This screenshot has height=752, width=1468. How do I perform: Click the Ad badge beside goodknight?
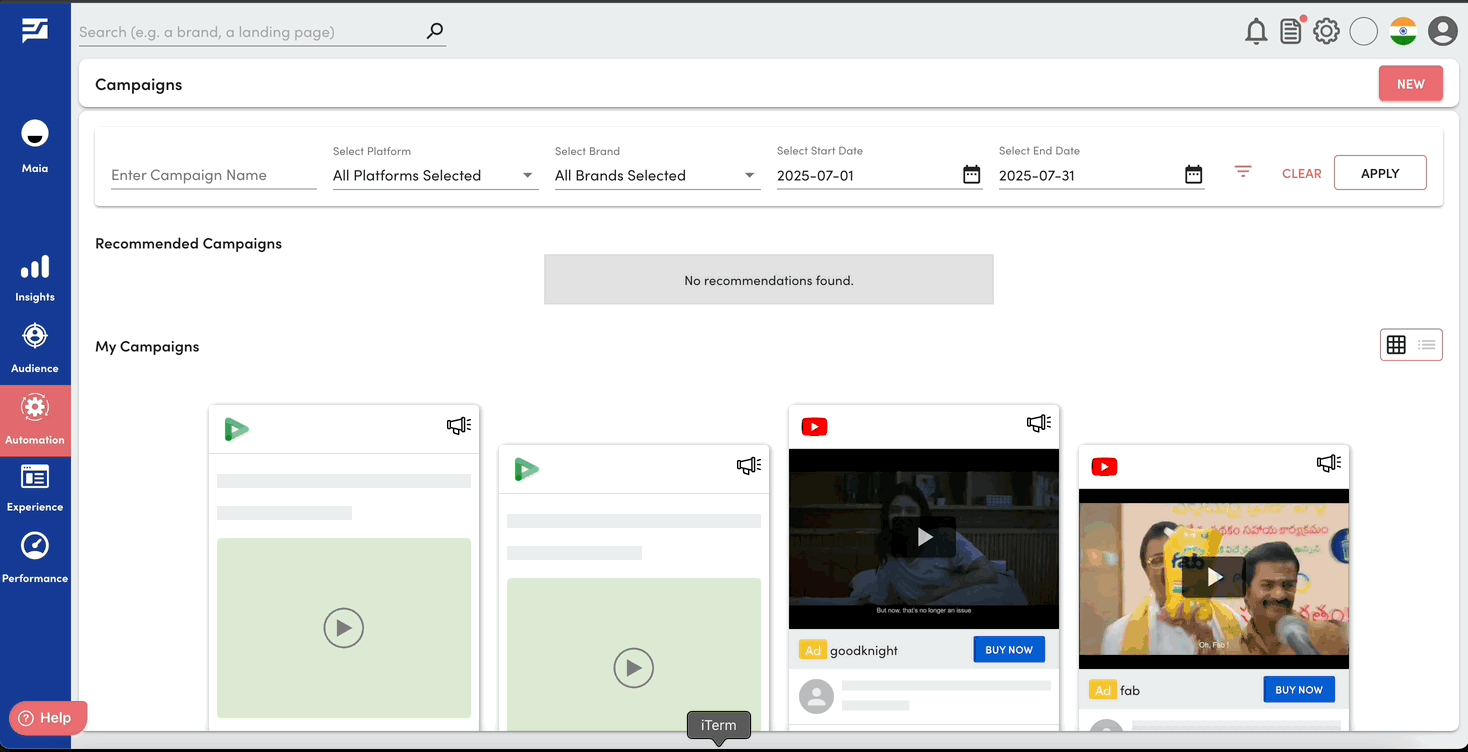[812, 650]
